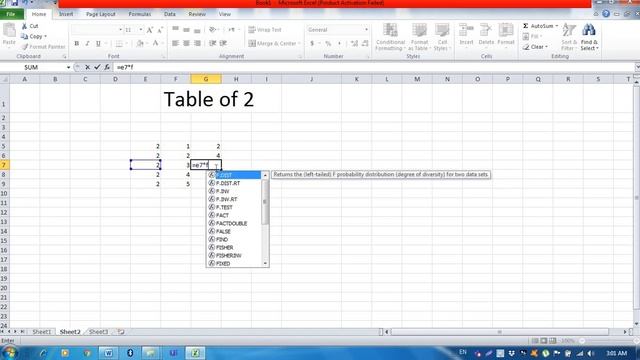This screenshot has width=640, height=360.
Task: Open the Font Name dropdown
Action: [120, 30]
